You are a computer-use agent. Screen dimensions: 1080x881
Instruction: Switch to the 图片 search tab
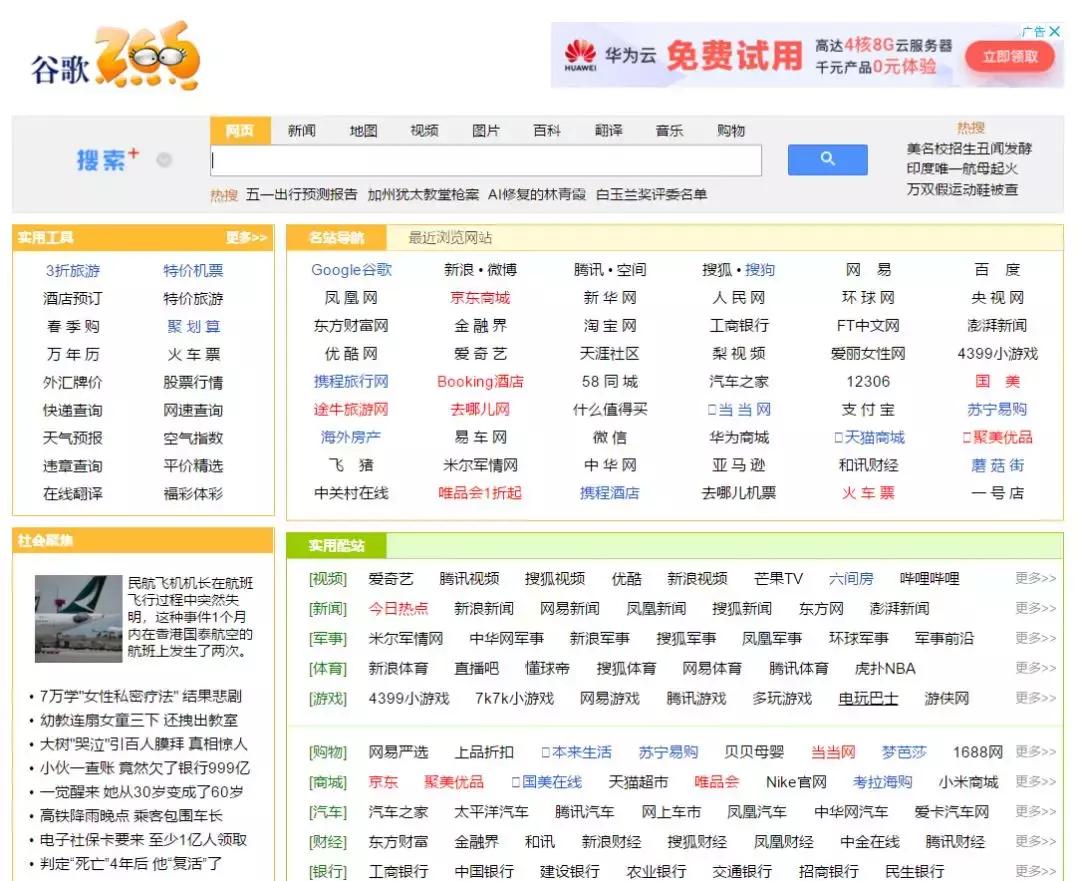[x=485, y=130]
